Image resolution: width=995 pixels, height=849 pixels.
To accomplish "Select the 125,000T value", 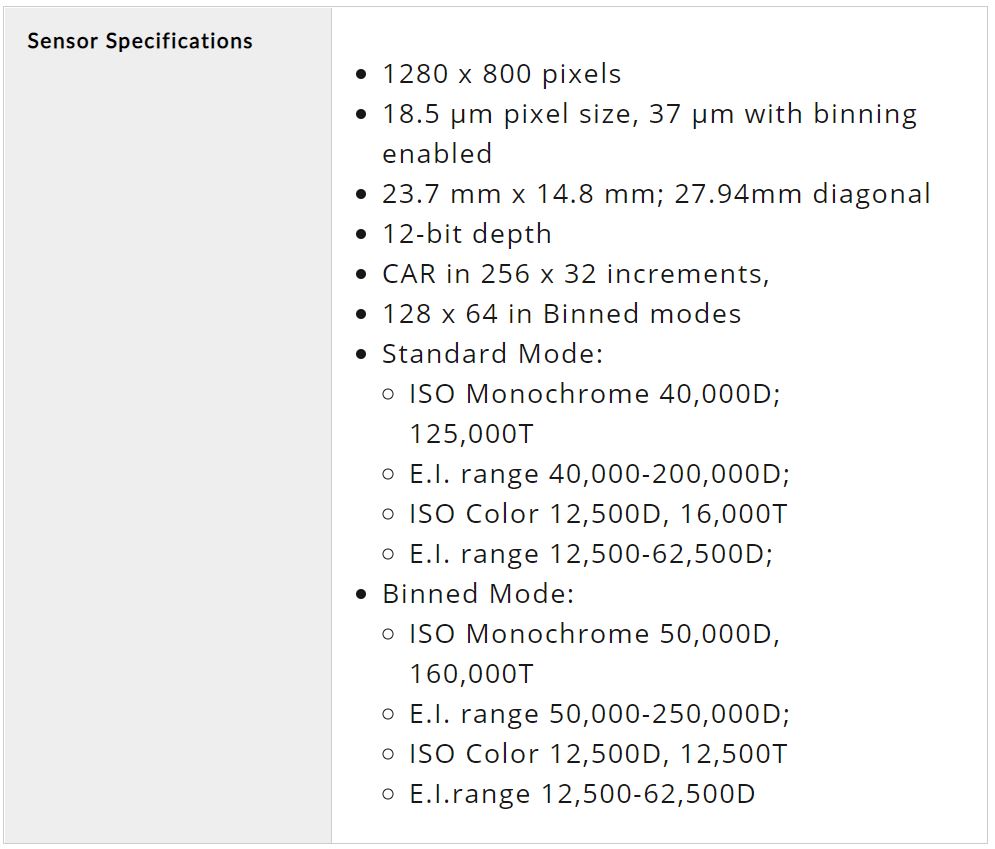I will pos(471,434).
